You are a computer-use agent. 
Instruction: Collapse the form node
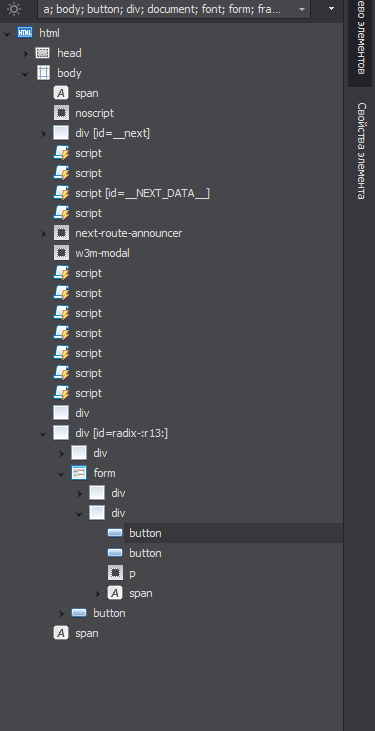tap(61, 473)
